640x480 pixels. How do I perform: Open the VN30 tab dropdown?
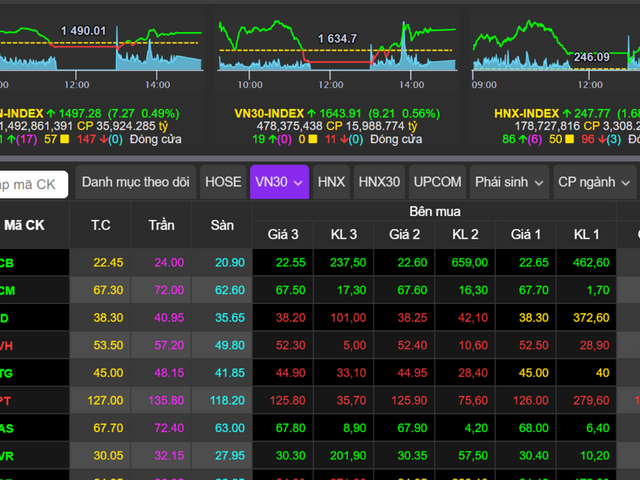pyautogui.click(x=297, y=183)
